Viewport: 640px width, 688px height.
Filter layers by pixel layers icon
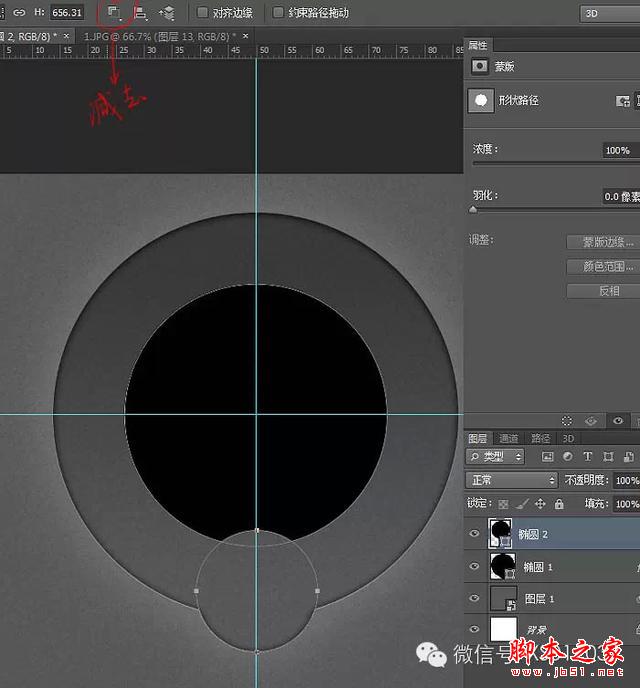pyautogui.click(x=547, y=457)
